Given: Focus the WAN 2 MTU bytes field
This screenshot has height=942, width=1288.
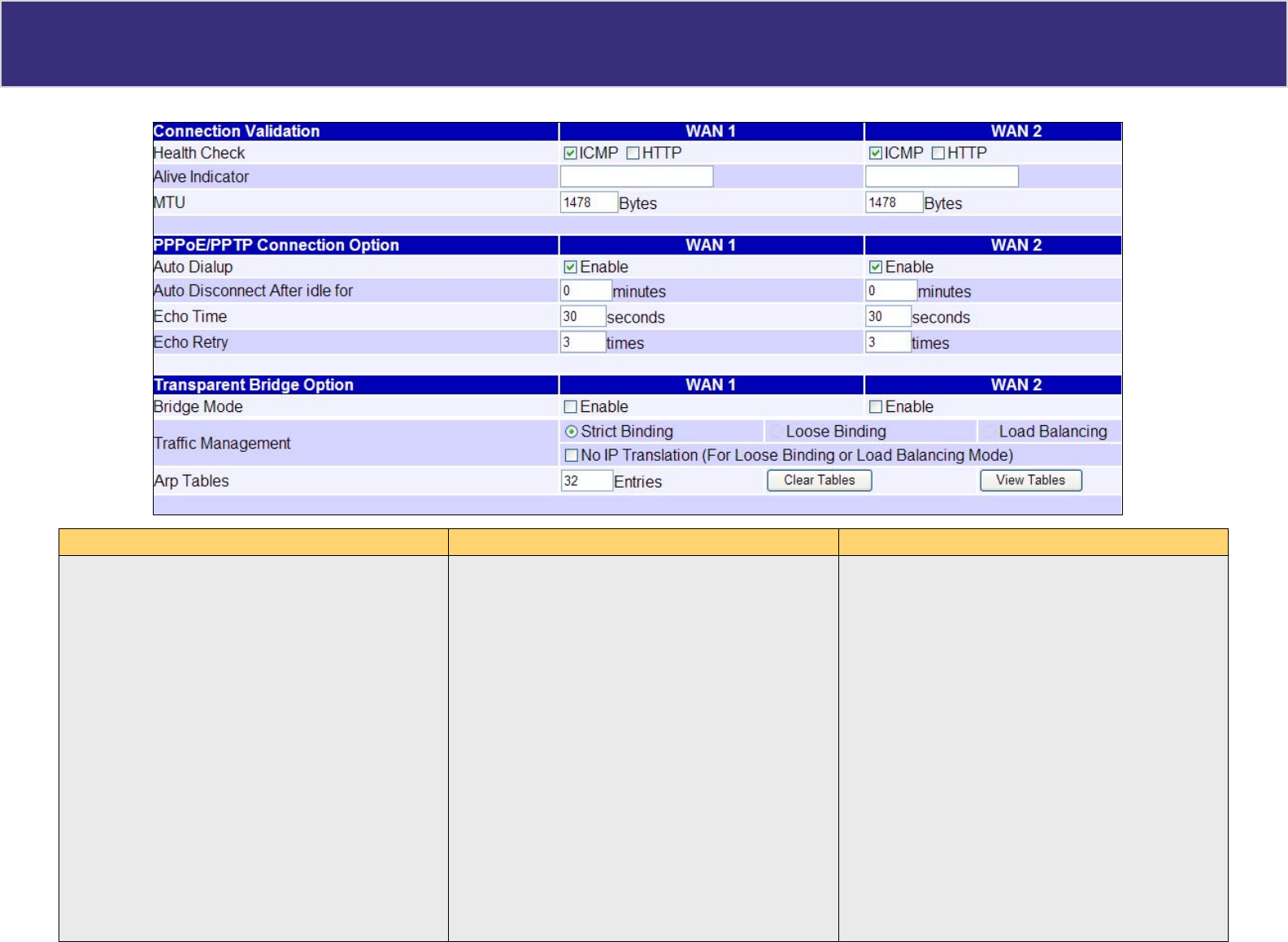Looking at the screenshot, I should click(x=893, y=202).
